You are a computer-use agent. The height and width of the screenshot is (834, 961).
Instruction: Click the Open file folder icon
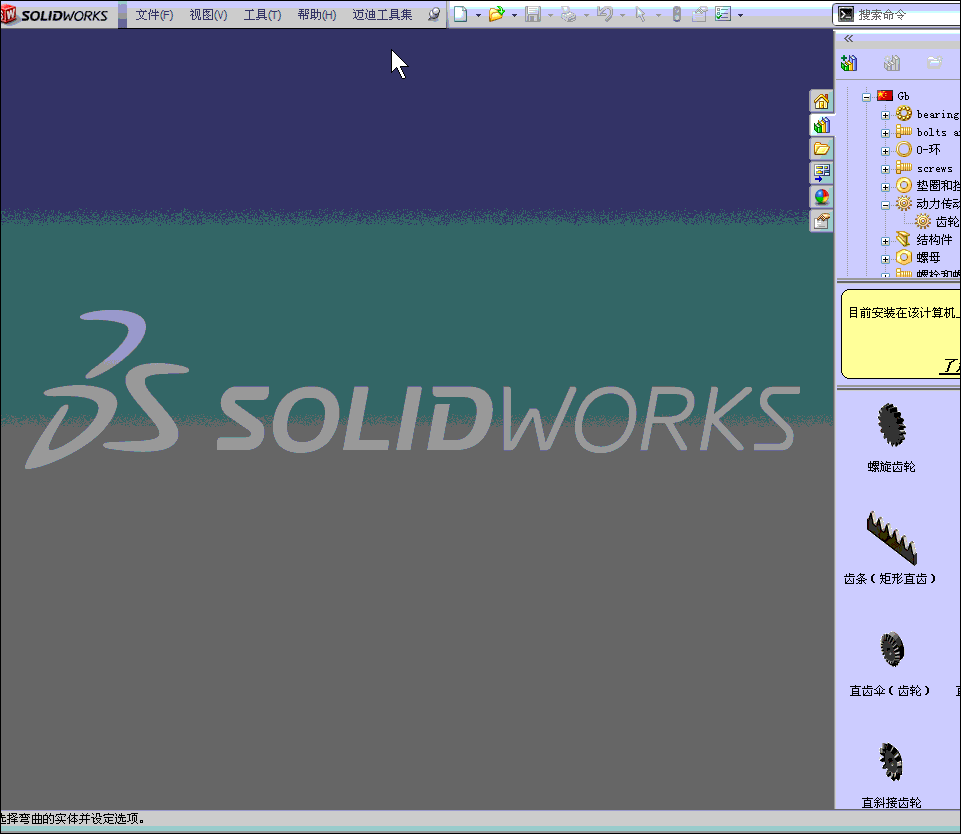point(496,14)
